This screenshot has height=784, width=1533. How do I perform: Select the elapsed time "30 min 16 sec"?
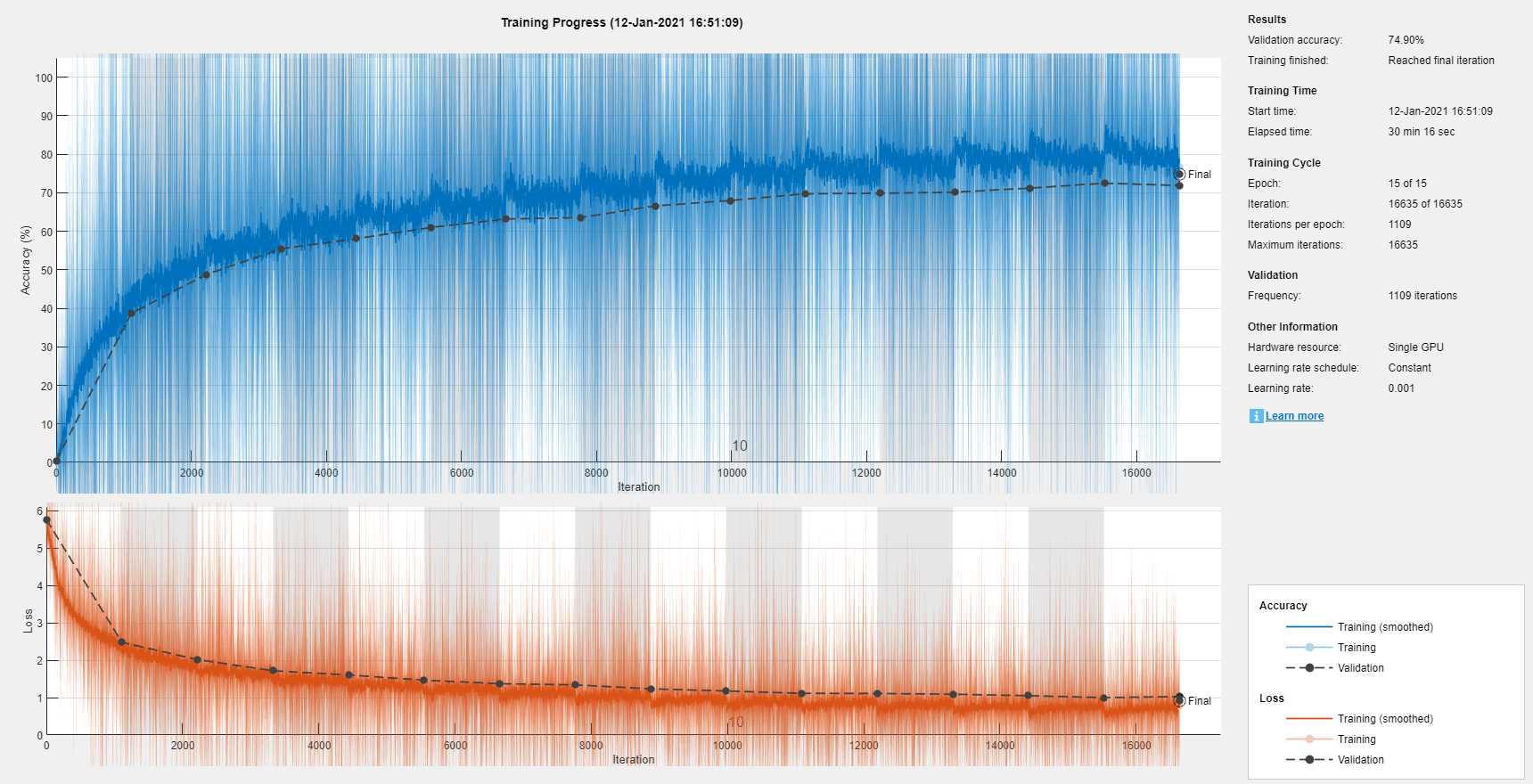(x=1421, y=132)
